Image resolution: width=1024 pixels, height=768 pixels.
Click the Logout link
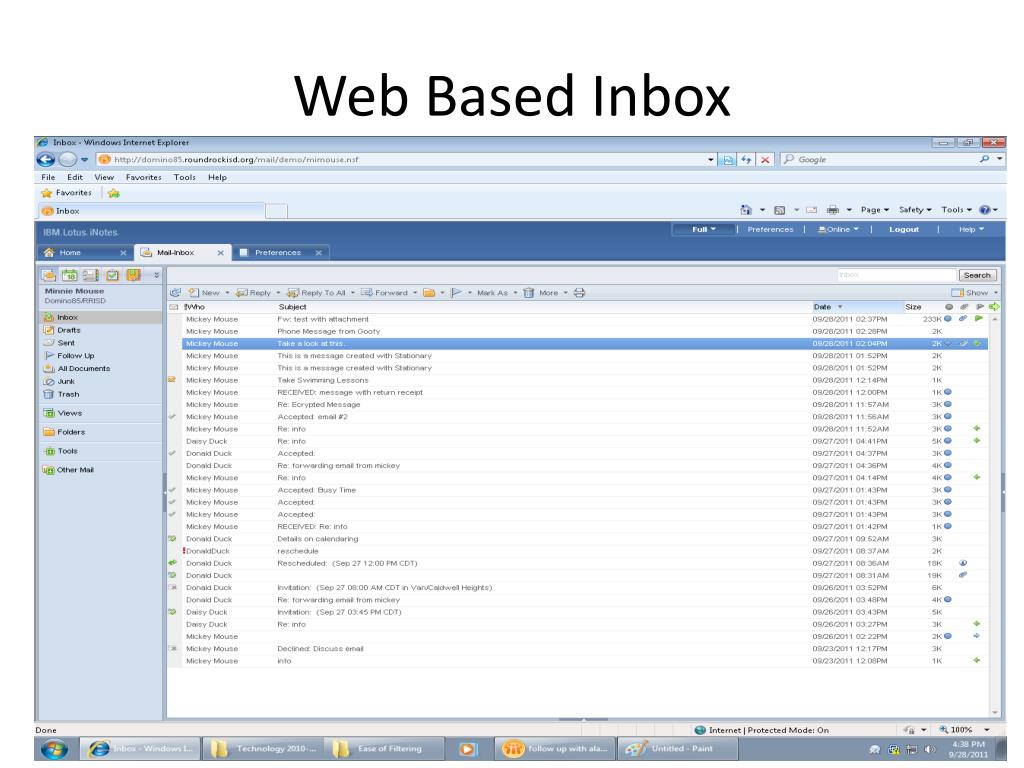[904, 229]
